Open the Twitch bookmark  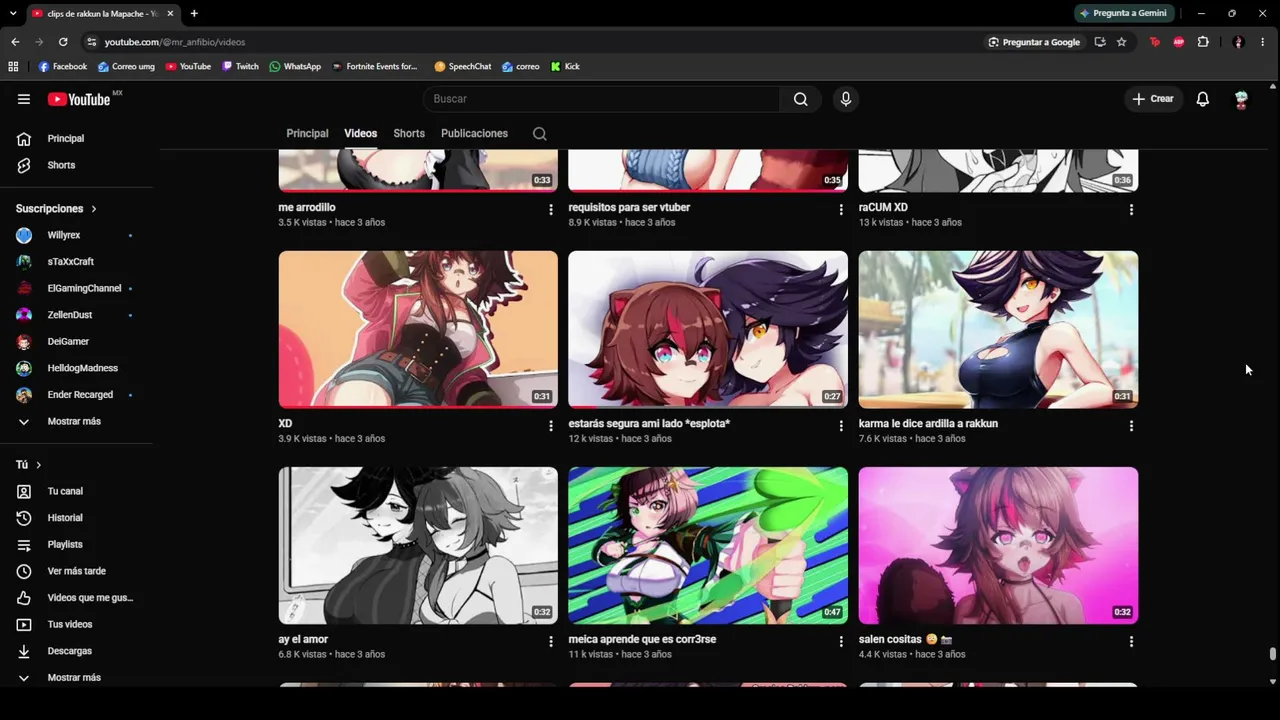coord(240,67)
